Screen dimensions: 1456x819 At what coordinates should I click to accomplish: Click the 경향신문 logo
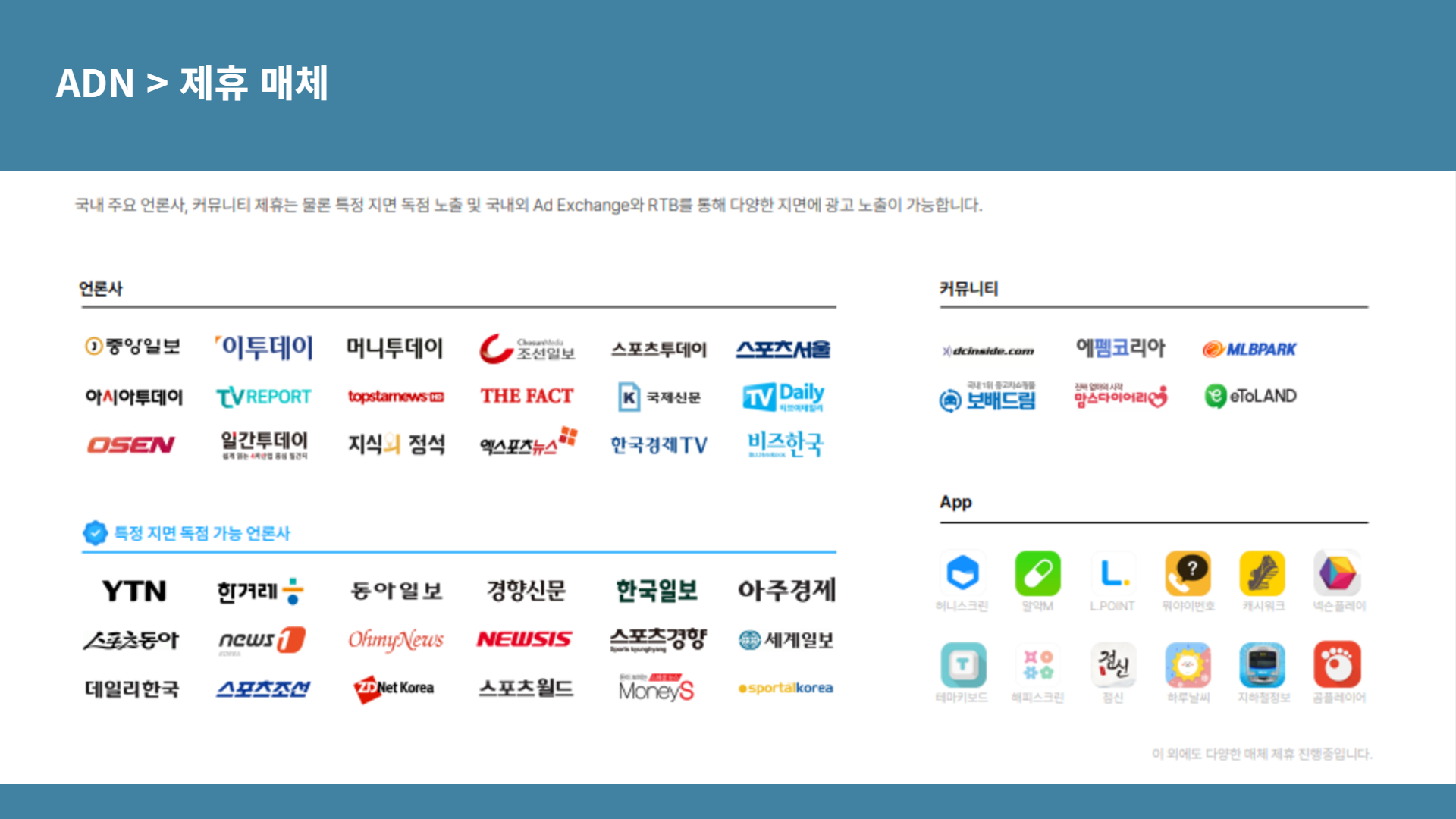coord(526,590)
